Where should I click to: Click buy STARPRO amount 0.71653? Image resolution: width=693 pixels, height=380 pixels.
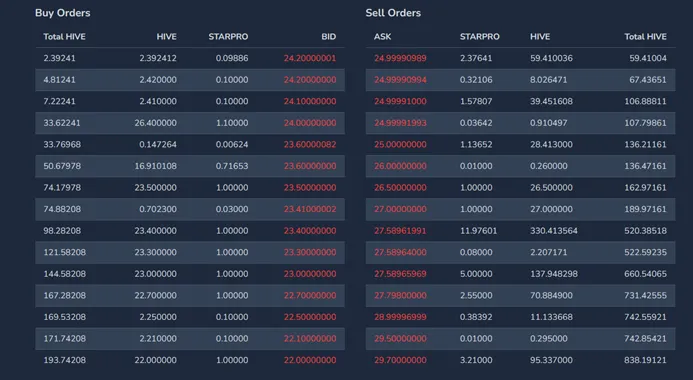pyautogui.click(x=232, y=166)
